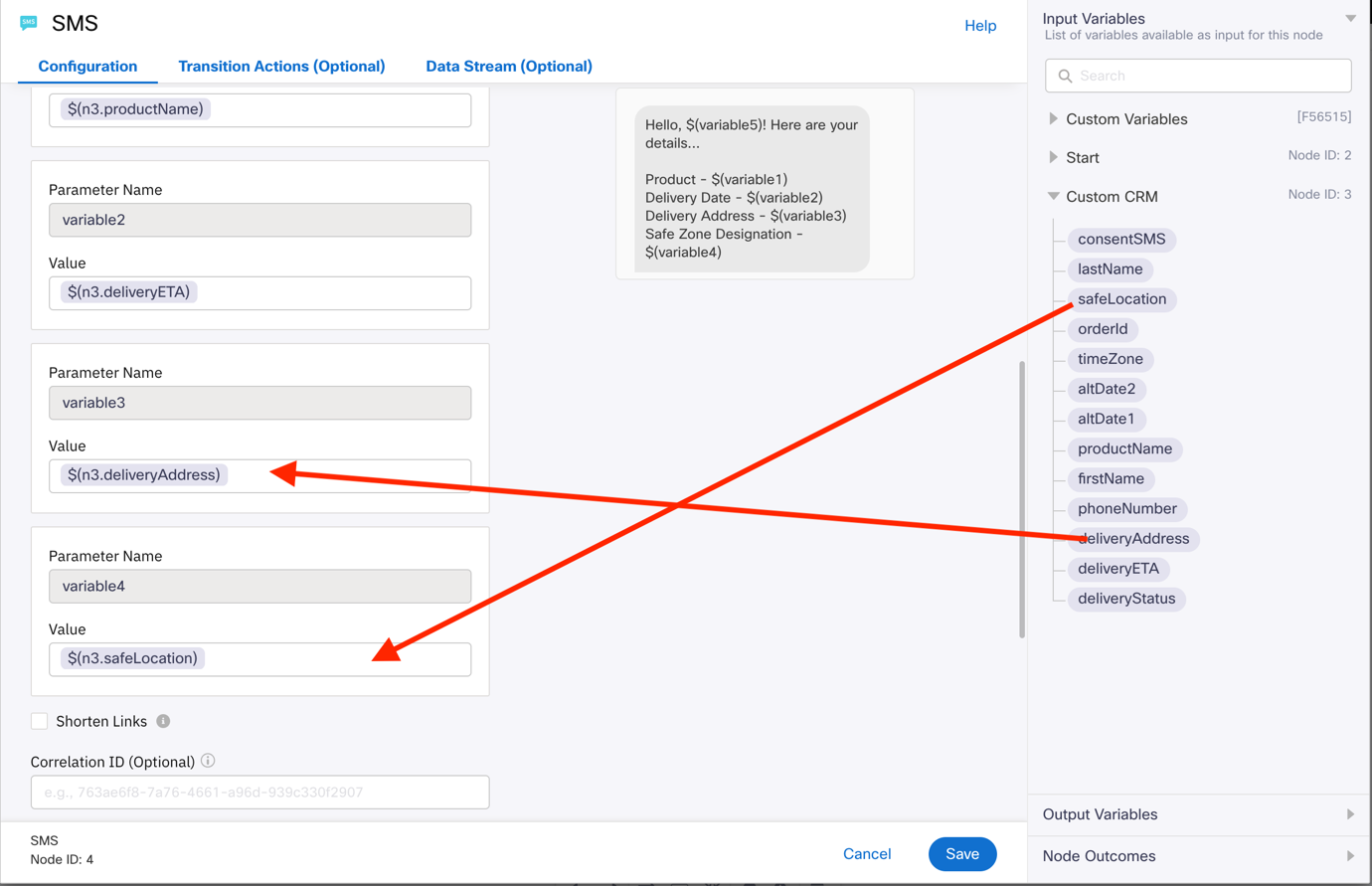
Task: Click the SMS node icon in header
Action: pyautogui.click(x=29, y=23)
